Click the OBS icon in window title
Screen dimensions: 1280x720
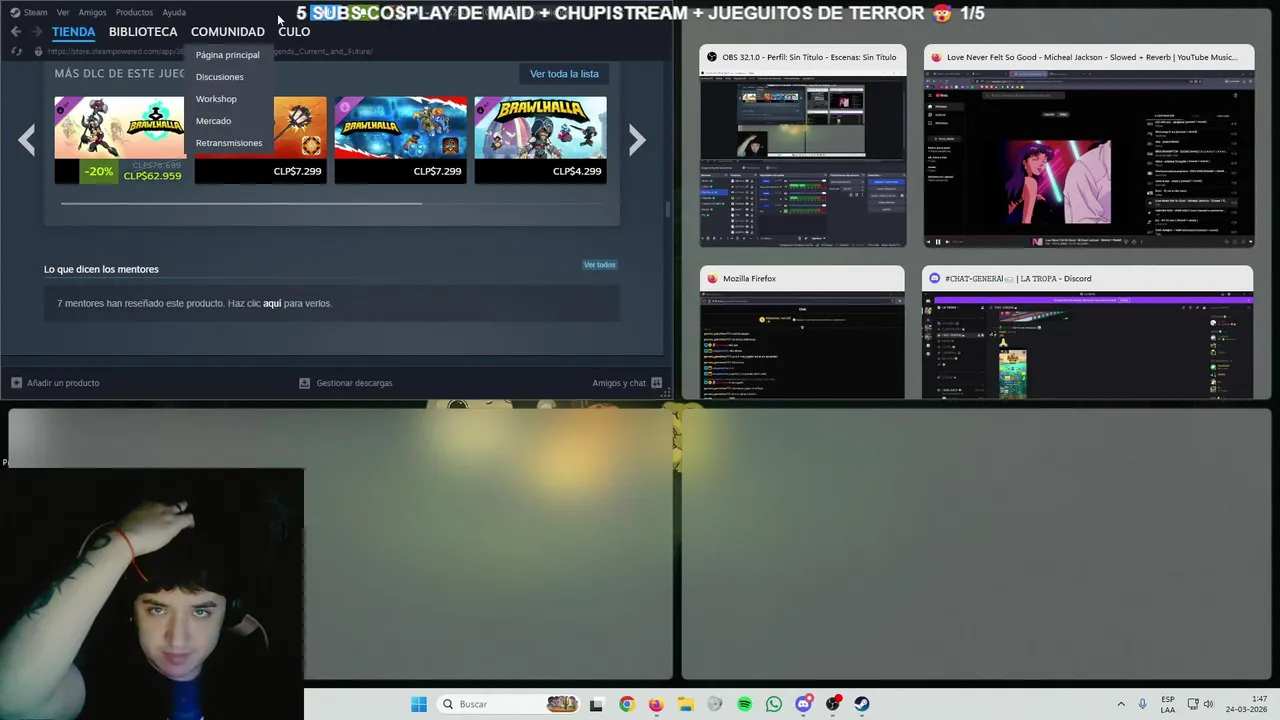coord(712,57)
